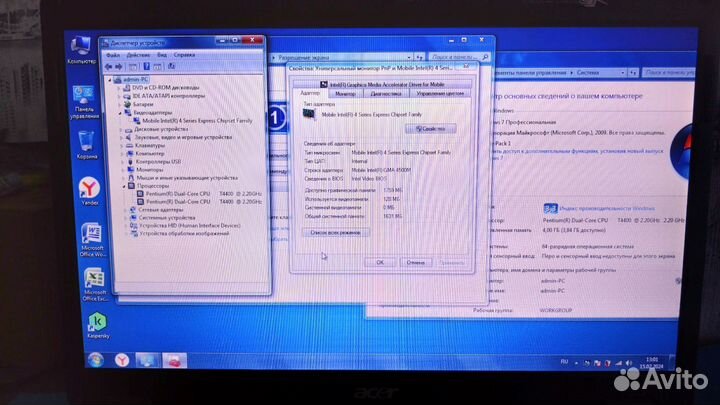Collapse the Видеоадаптеры node
The image size is (720, 405).
[121, 112]
